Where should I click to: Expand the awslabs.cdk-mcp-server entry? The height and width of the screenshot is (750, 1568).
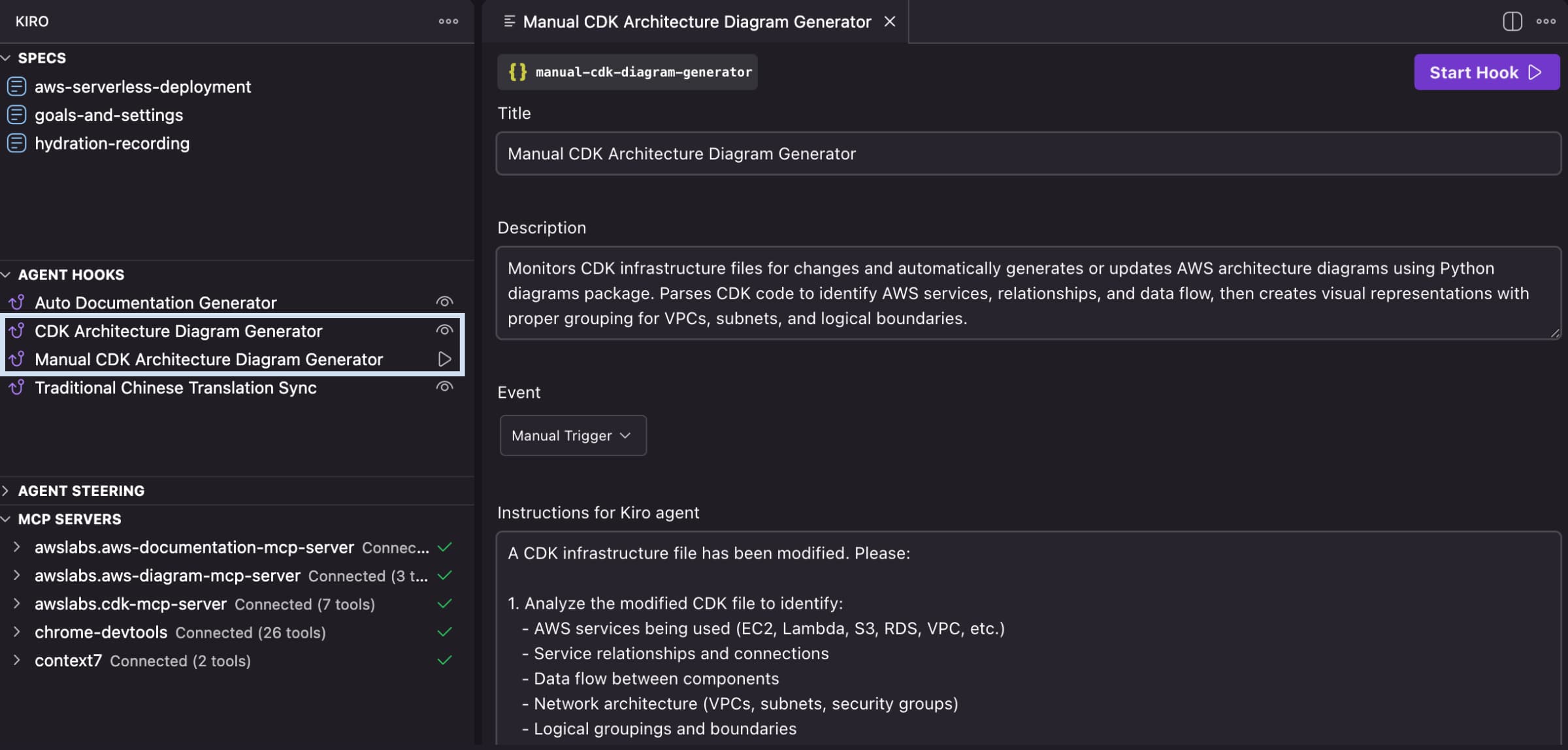17,604
